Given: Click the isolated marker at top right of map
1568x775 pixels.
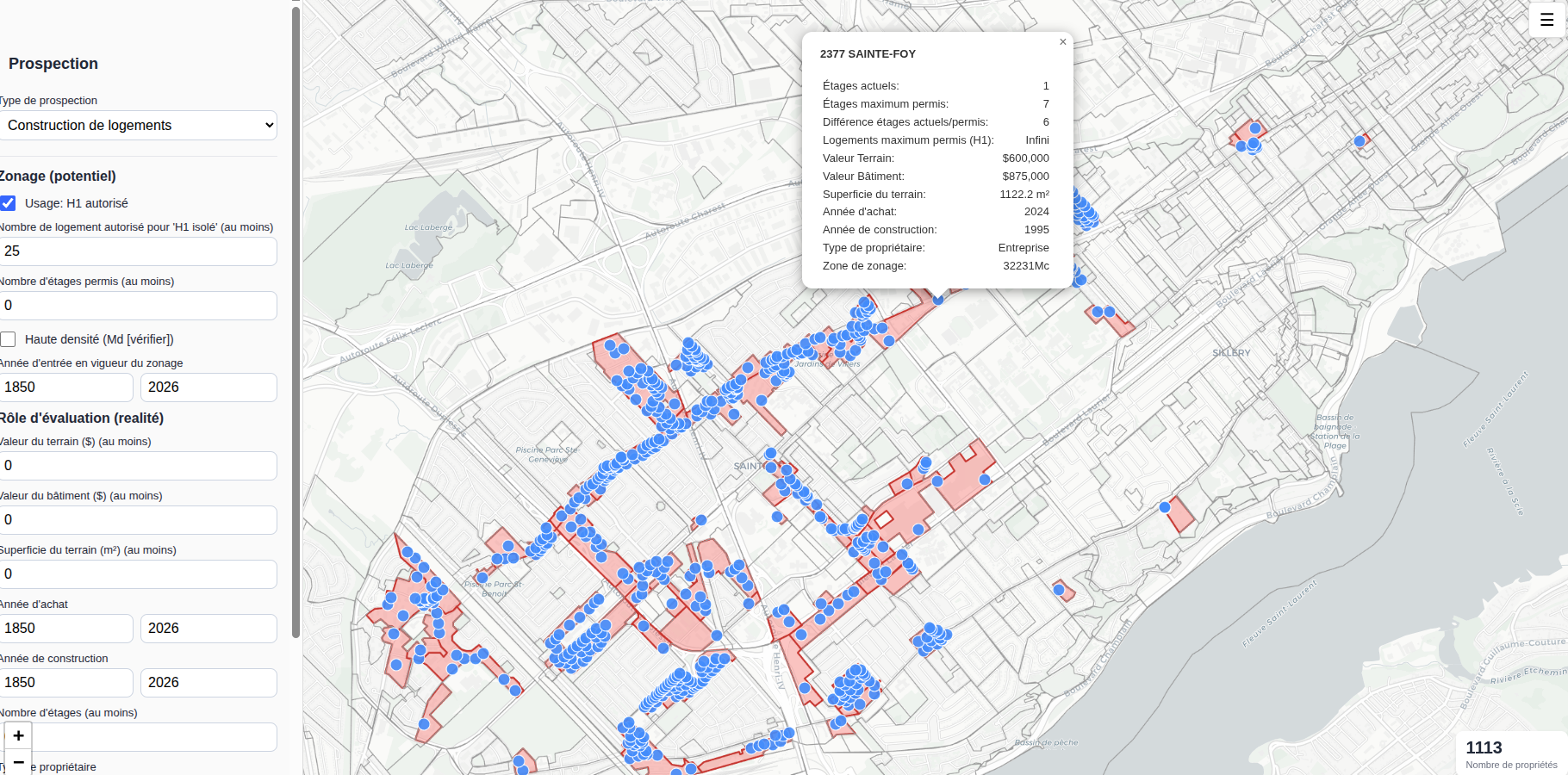Looking at the screenshot, I should (x=1360, y=141).
